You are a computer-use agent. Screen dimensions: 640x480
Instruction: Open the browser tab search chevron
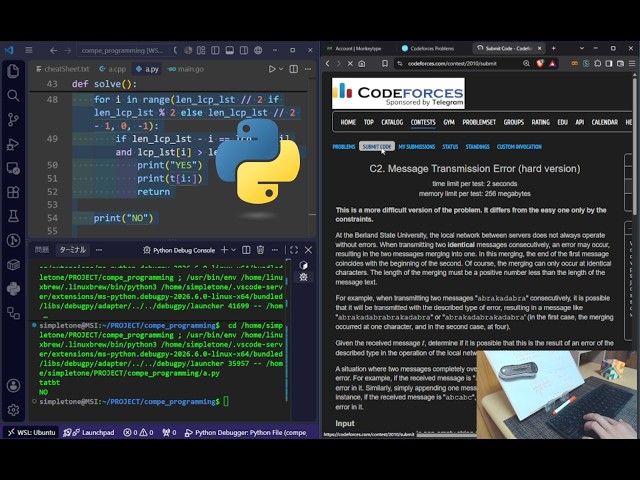(x=582, y=48)
